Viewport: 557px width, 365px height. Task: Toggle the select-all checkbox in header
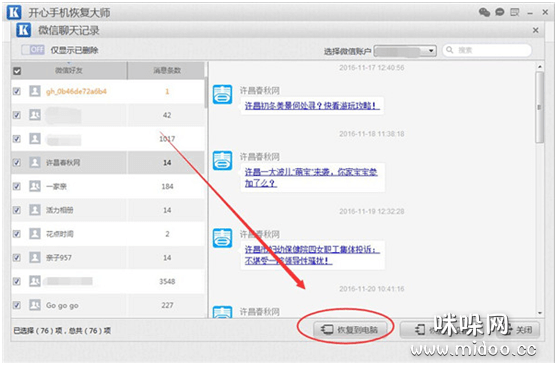click(17, 71)
